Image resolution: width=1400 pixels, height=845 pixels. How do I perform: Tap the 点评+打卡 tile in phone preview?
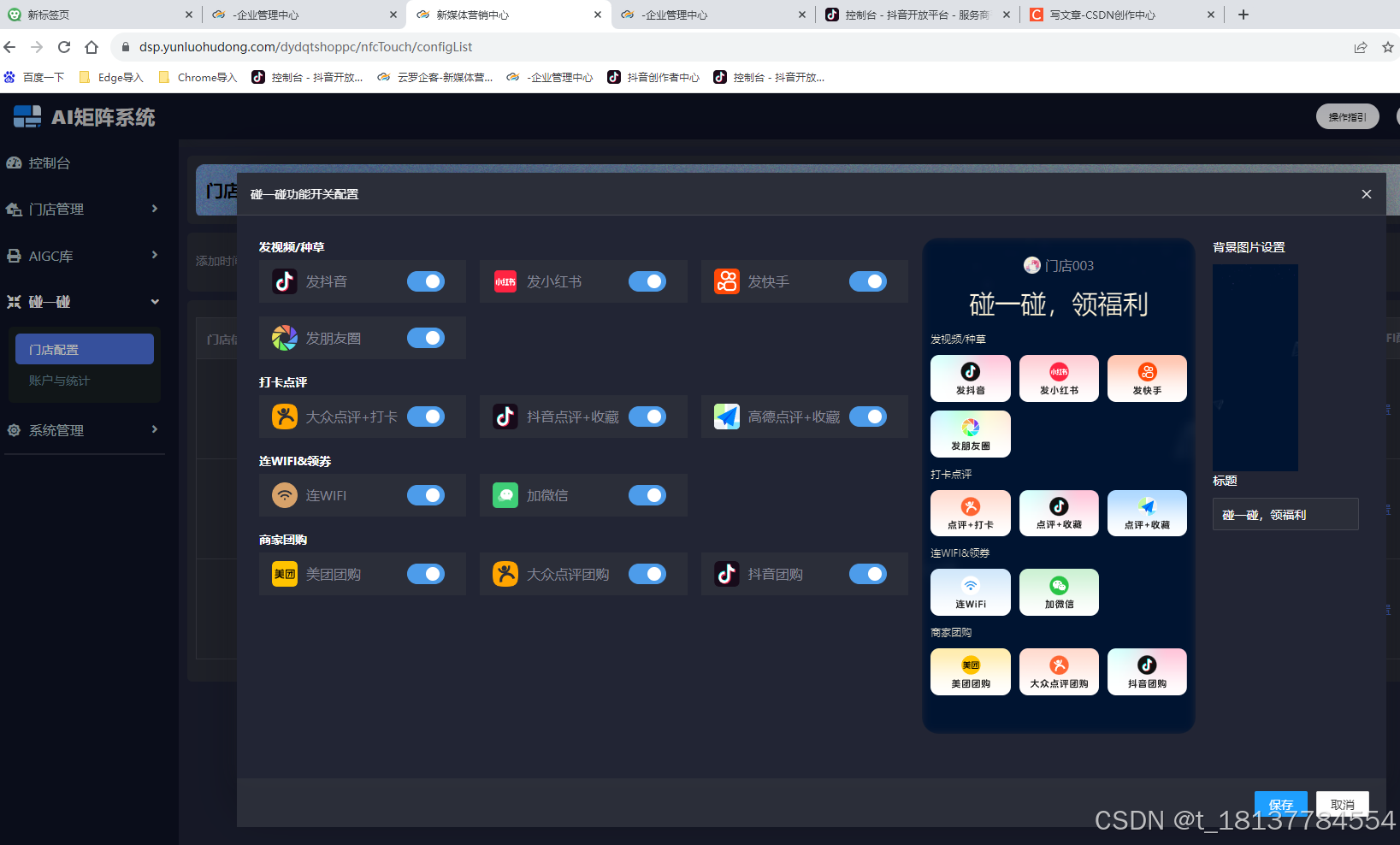point(971,513)
